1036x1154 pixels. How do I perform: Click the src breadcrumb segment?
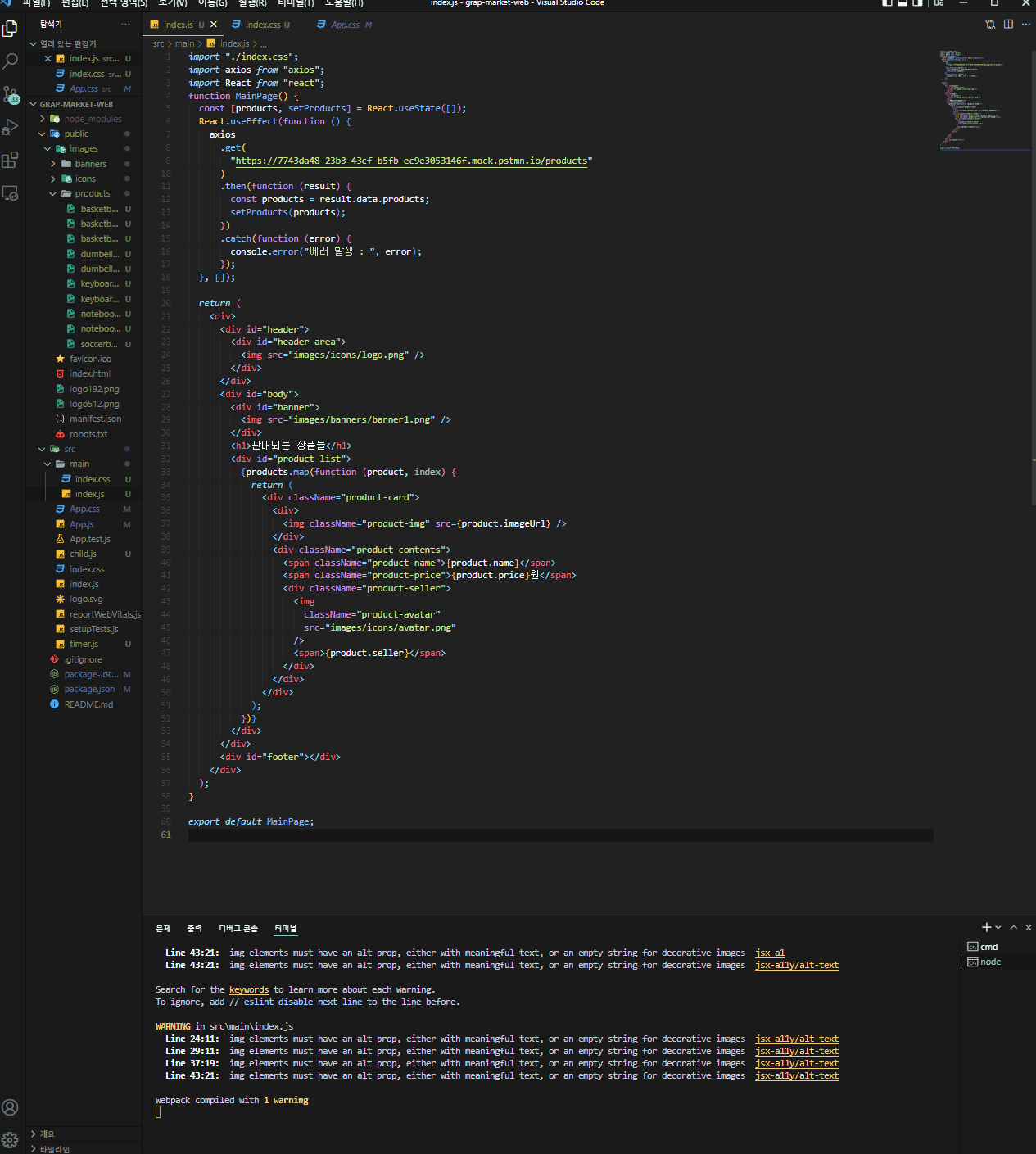[159, 44]
